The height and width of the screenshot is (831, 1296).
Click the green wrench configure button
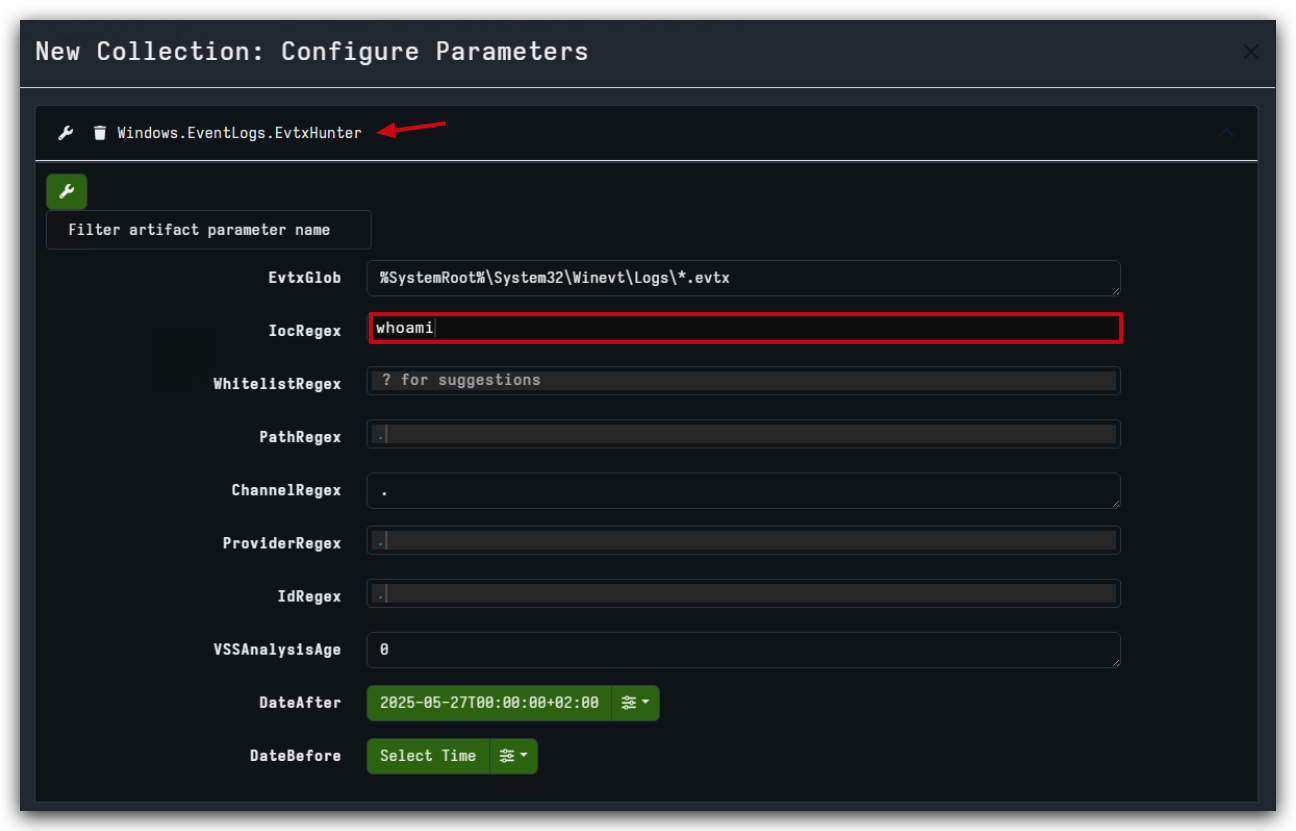point(67,191)
